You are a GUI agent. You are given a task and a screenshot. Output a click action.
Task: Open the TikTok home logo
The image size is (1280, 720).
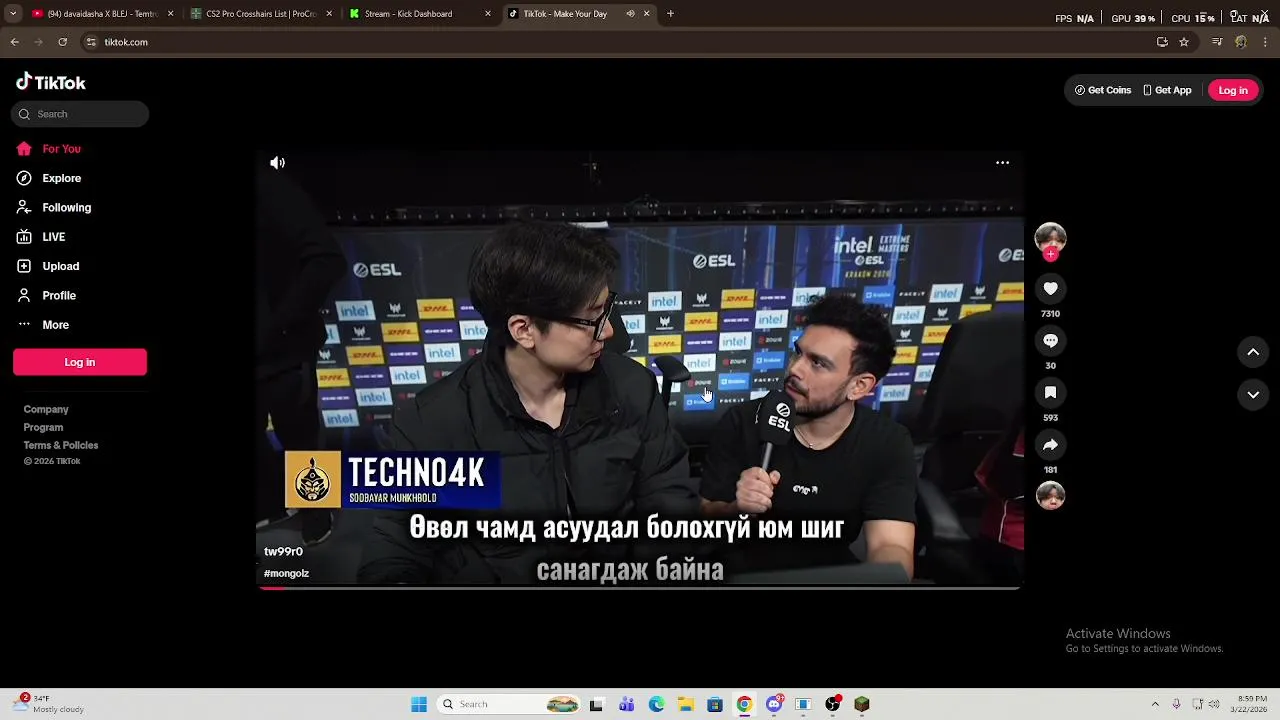coord(51,82)
